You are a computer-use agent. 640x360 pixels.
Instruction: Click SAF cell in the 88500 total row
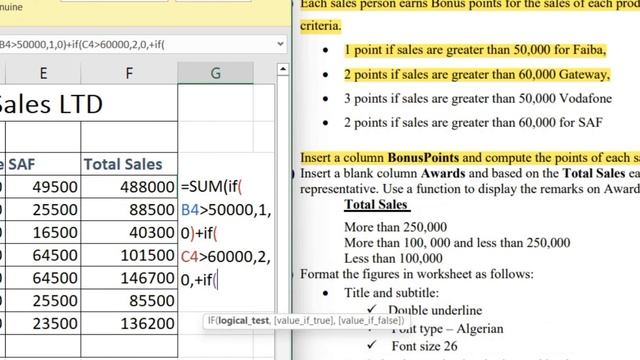(x=43, y=210)
